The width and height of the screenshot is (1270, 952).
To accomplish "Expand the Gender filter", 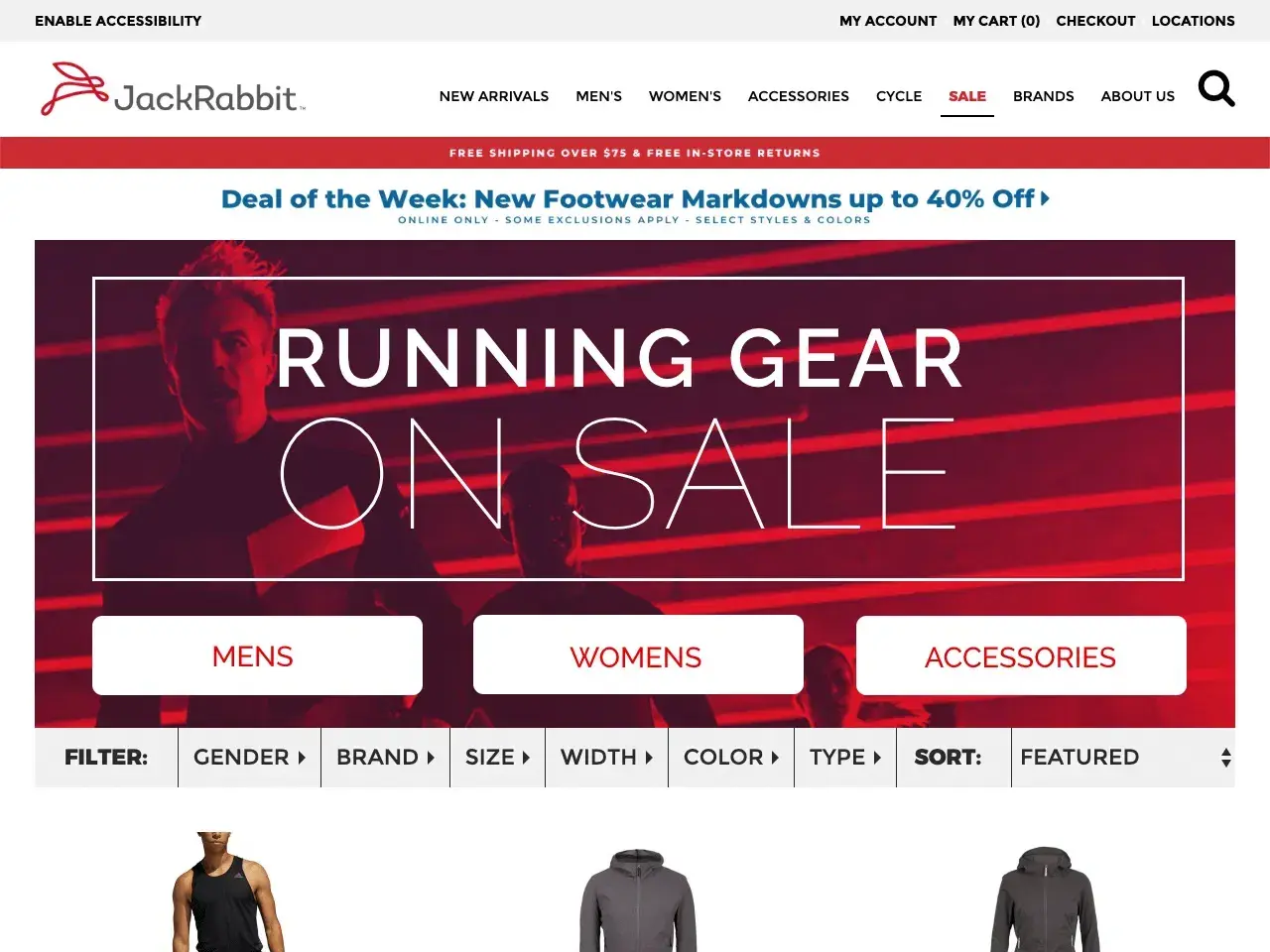I will pyautogui.click(x=249, y=758).
